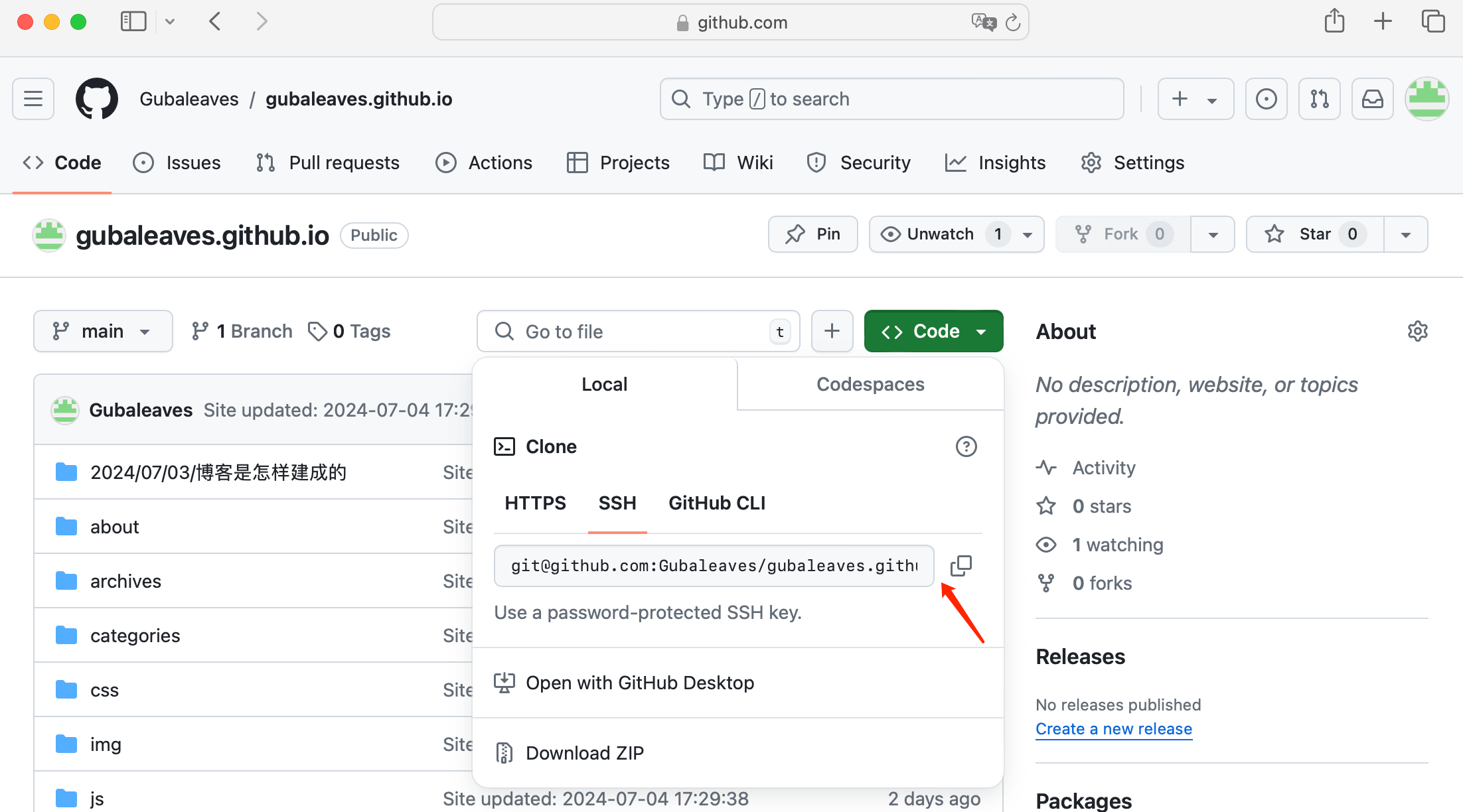Download the repository as ZIP
Viewport: 1463px width, 812px height.
point(737,753)
